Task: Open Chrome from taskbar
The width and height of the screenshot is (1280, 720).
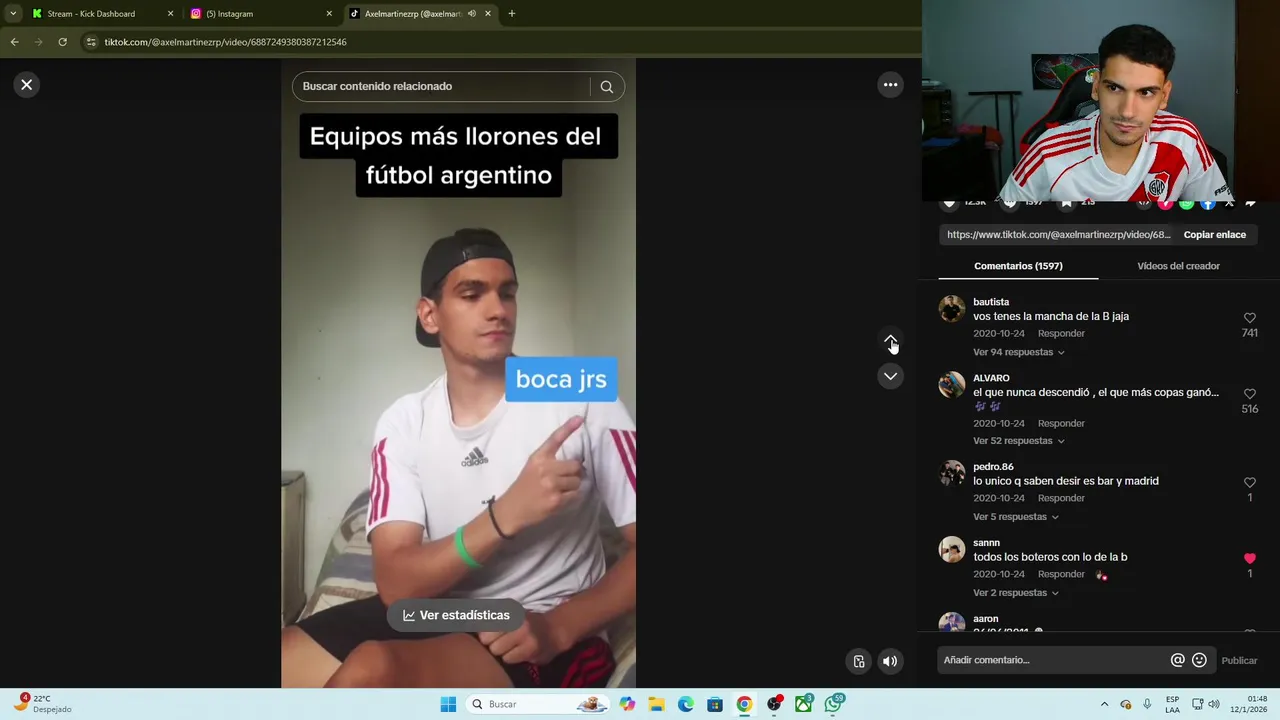Action: 744,704
